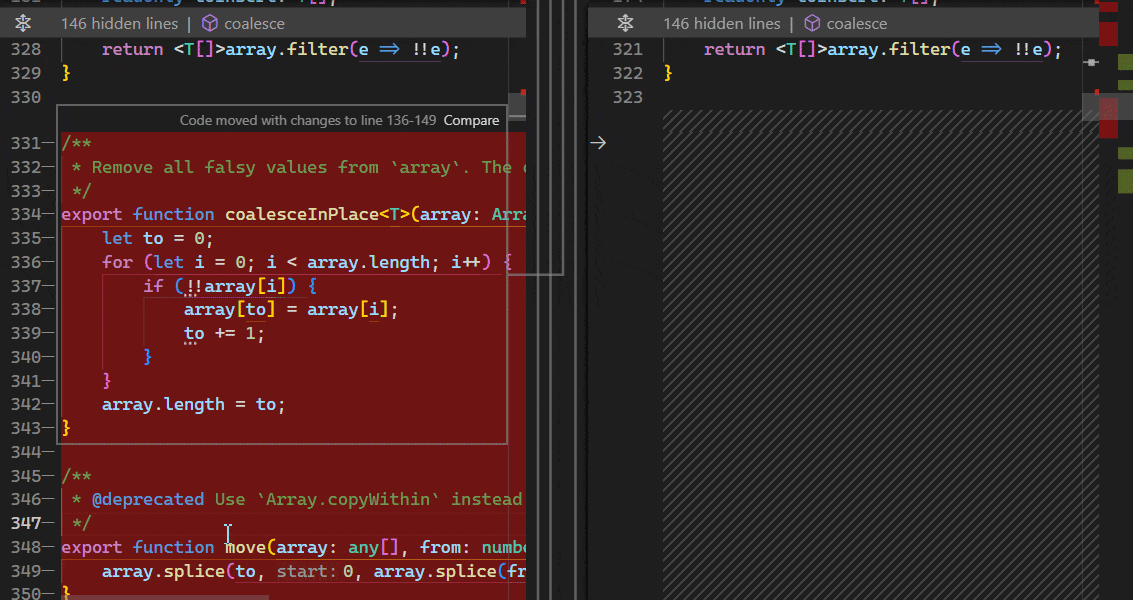Image resolution: width=1133 pixels, height=600 pixels.
Task: Click the Compare link in the moved code banner
Action: click(x=471, y=120)
